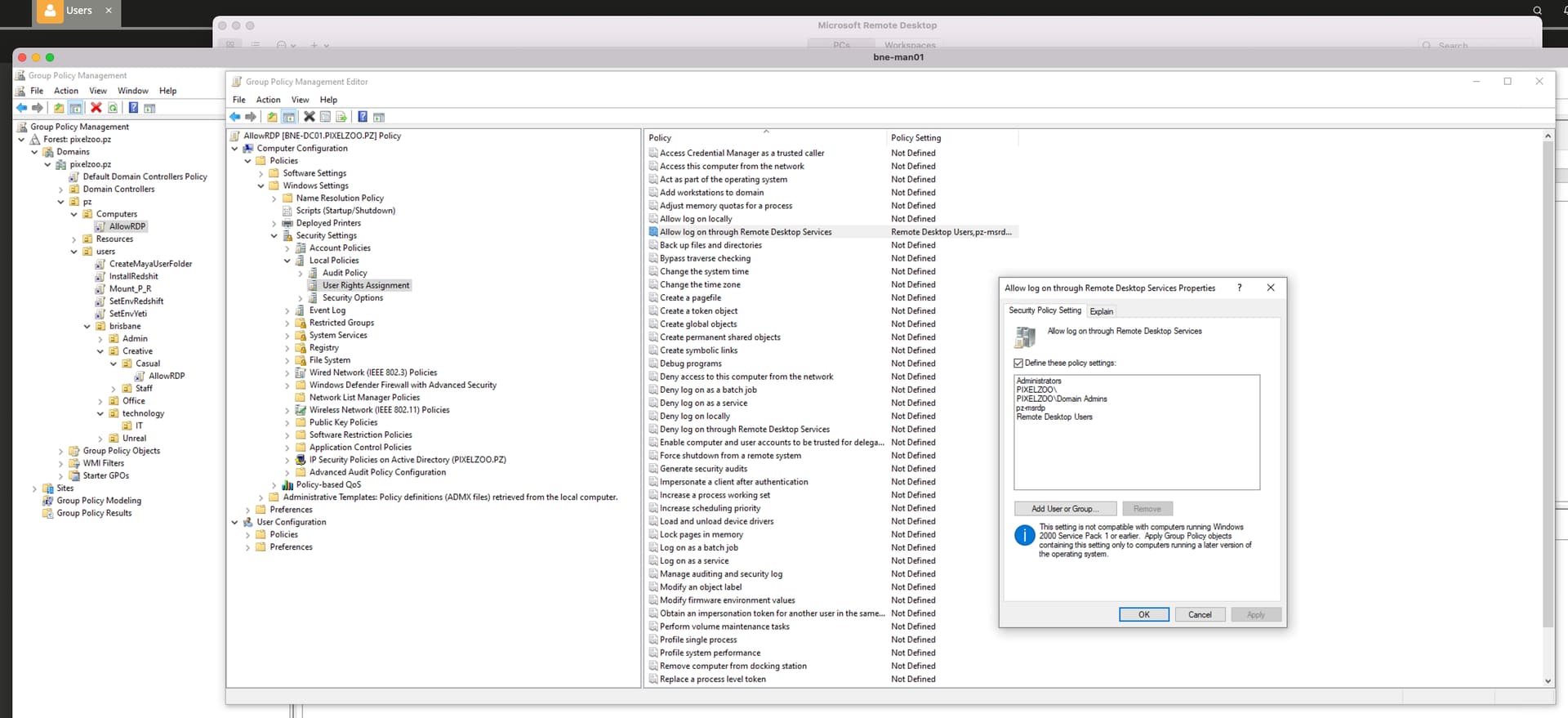This screenshot has width=1568, height=718.
Task: Open Action menu in Group Policy Management Editor
Action: 268,100
